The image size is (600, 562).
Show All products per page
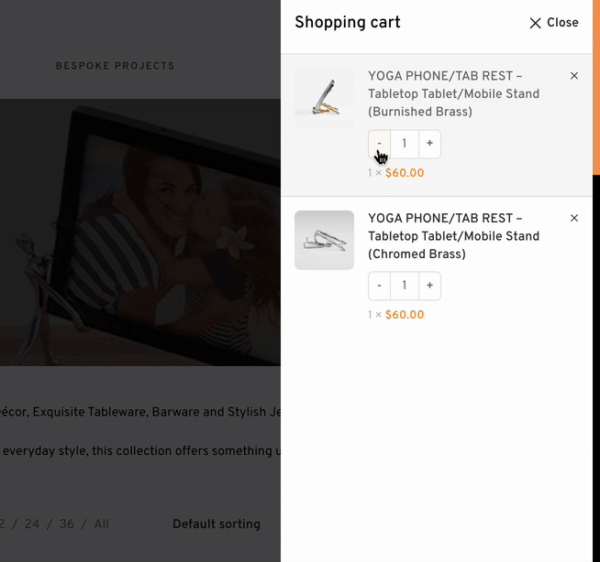pos(101,524)
